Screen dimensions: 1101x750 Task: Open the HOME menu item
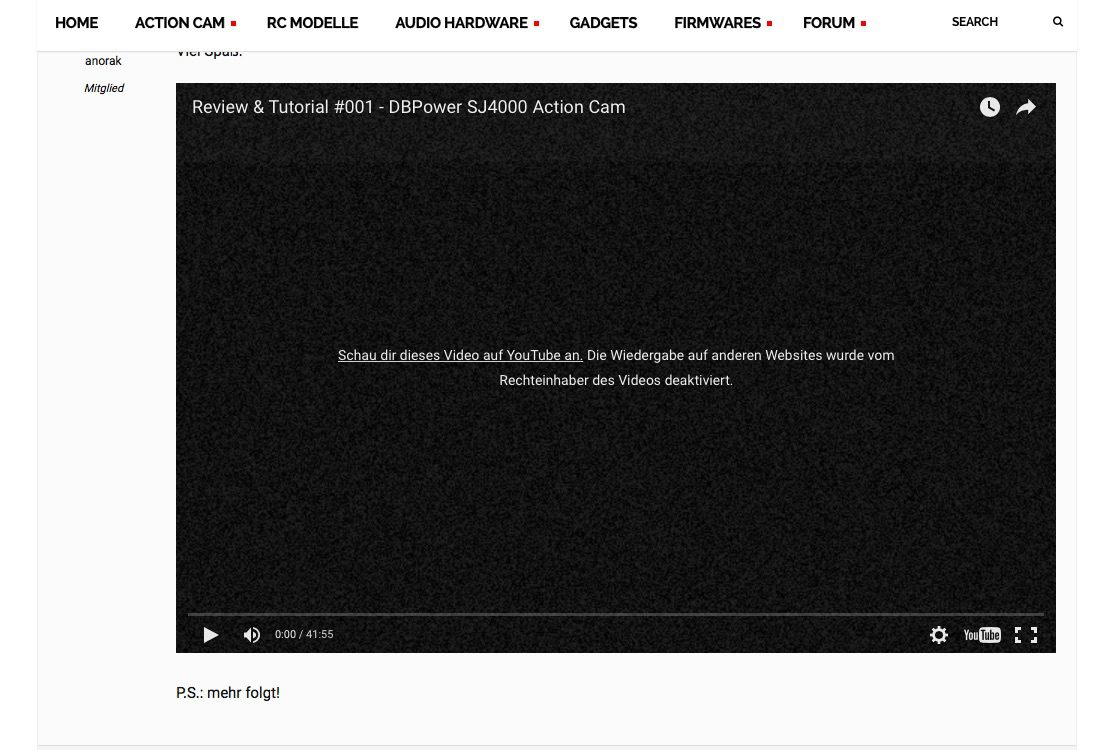pos(76,23)
